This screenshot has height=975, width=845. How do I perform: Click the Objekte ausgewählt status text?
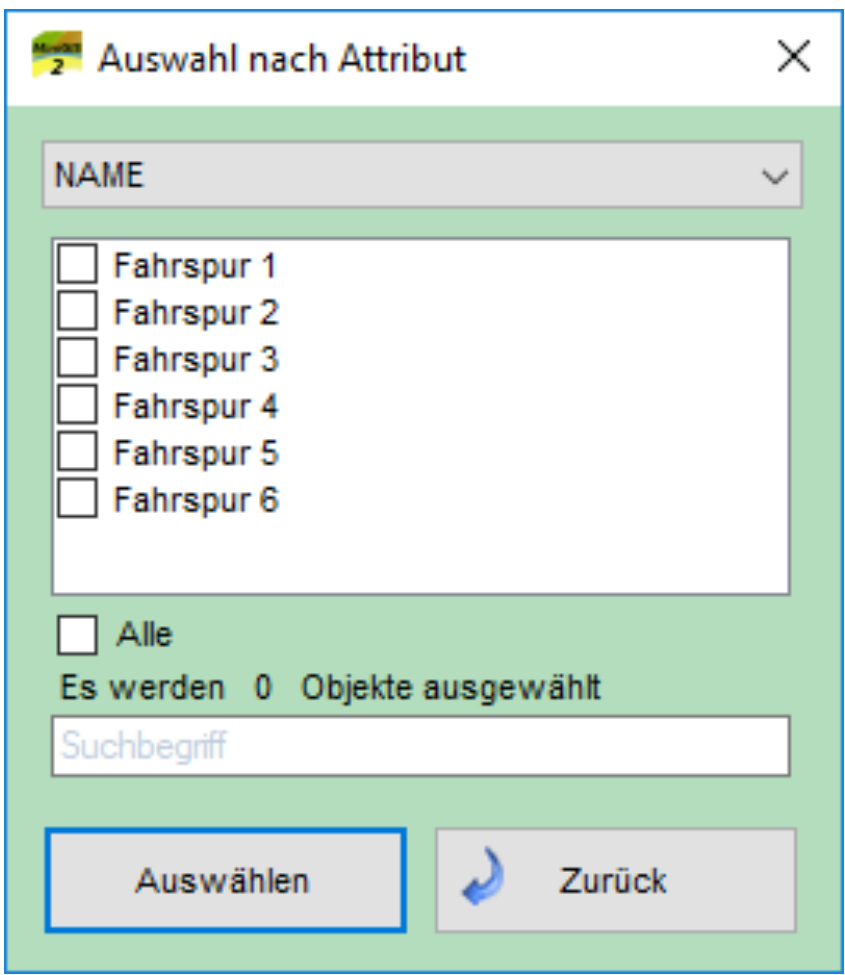point(452,688)
